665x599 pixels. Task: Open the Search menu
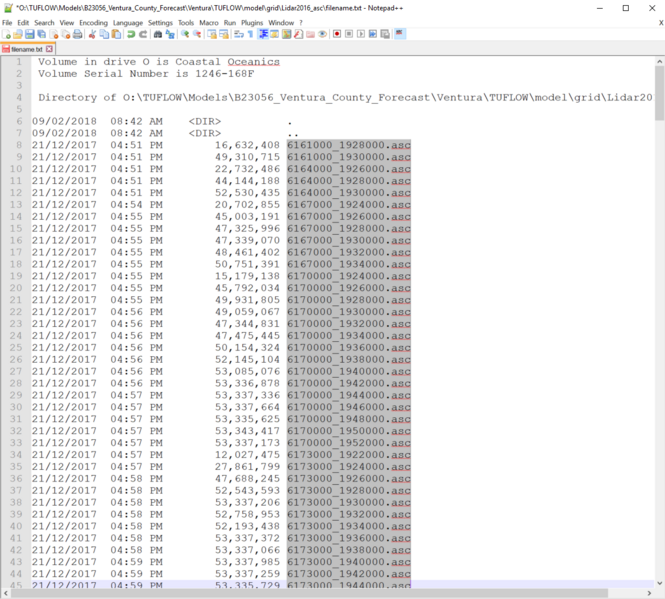tap(44, 22)
